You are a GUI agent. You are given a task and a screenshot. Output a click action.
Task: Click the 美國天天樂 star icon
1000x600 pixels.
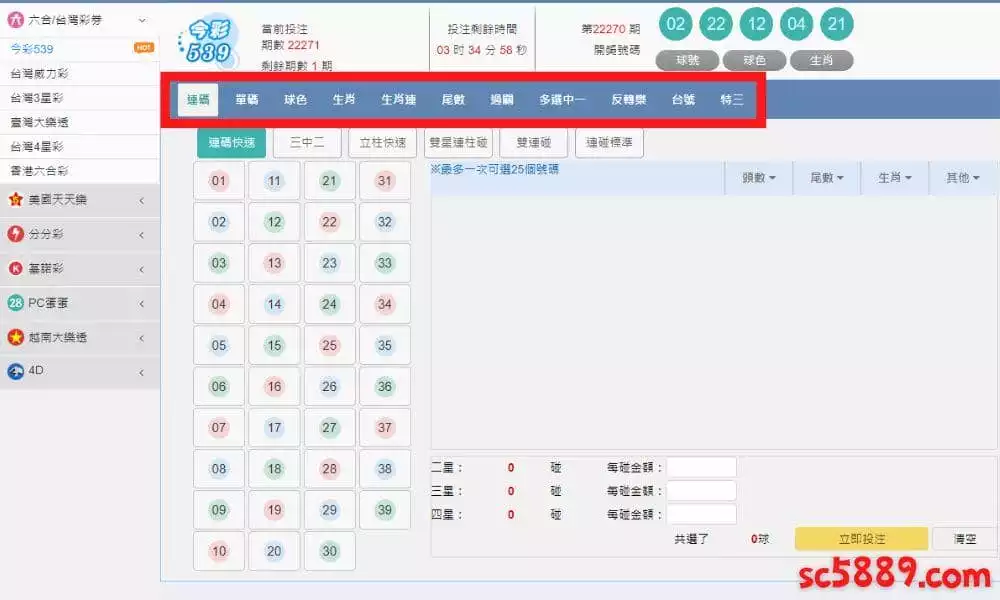pos(15,200)
